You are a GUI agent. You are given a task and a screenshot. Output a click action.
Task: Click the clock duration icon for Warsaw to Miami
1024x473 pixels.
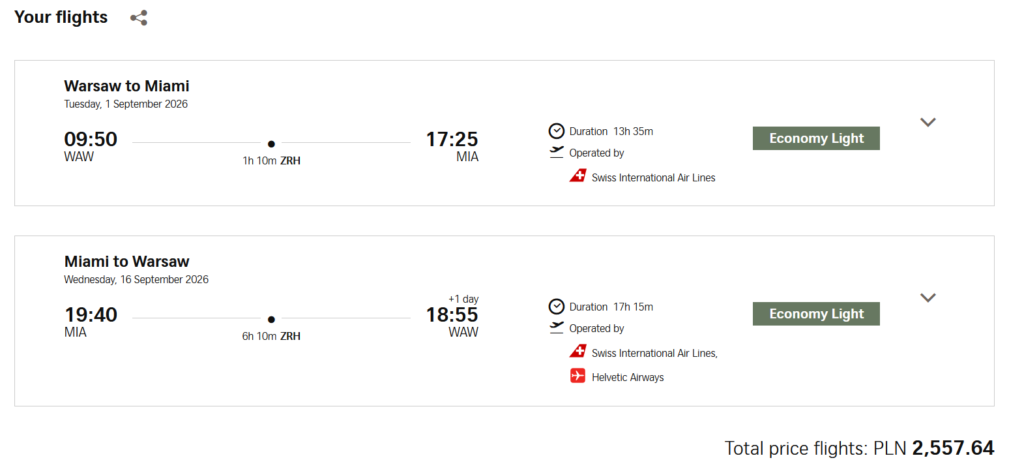[x=557, y=131]
